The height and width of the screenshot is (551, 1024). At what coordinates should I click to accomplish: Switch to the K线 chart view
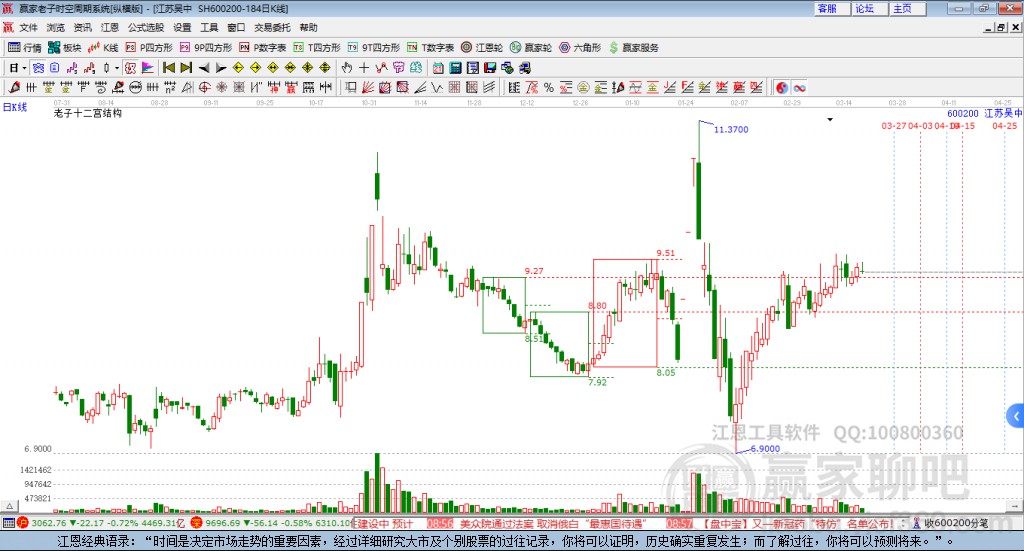[103, 48]
